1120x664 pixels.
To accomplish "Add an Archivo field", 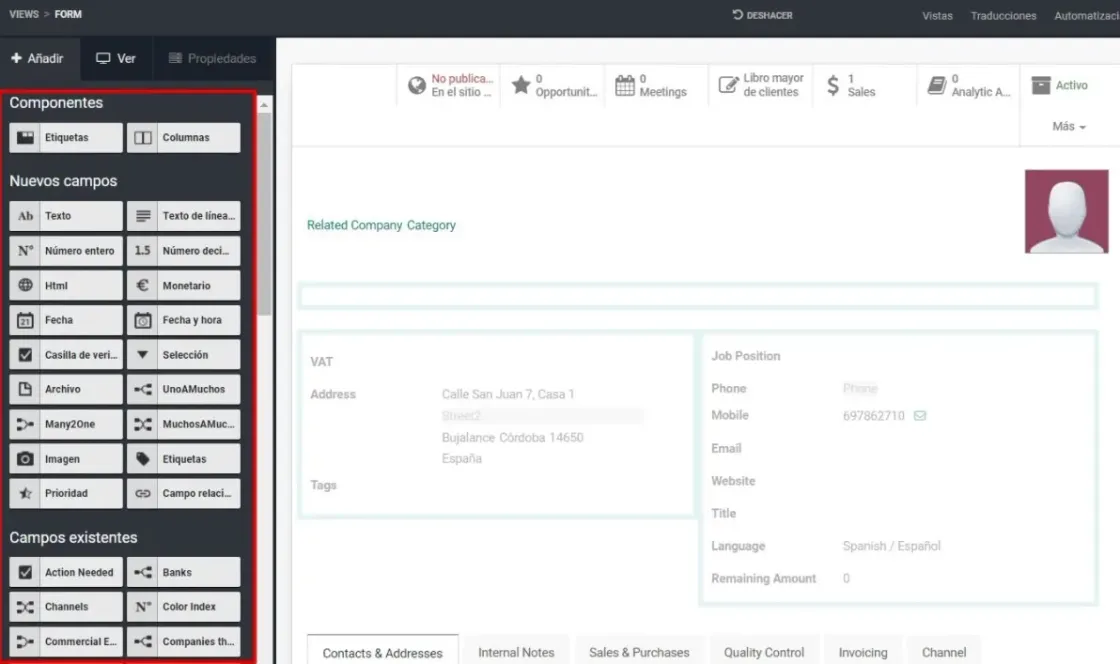I will click(x=66, y=389).
